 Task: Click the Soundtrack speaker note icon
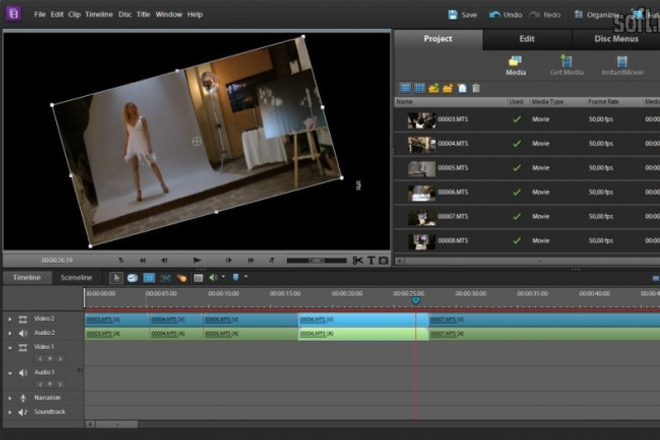[x=23, y=412]
